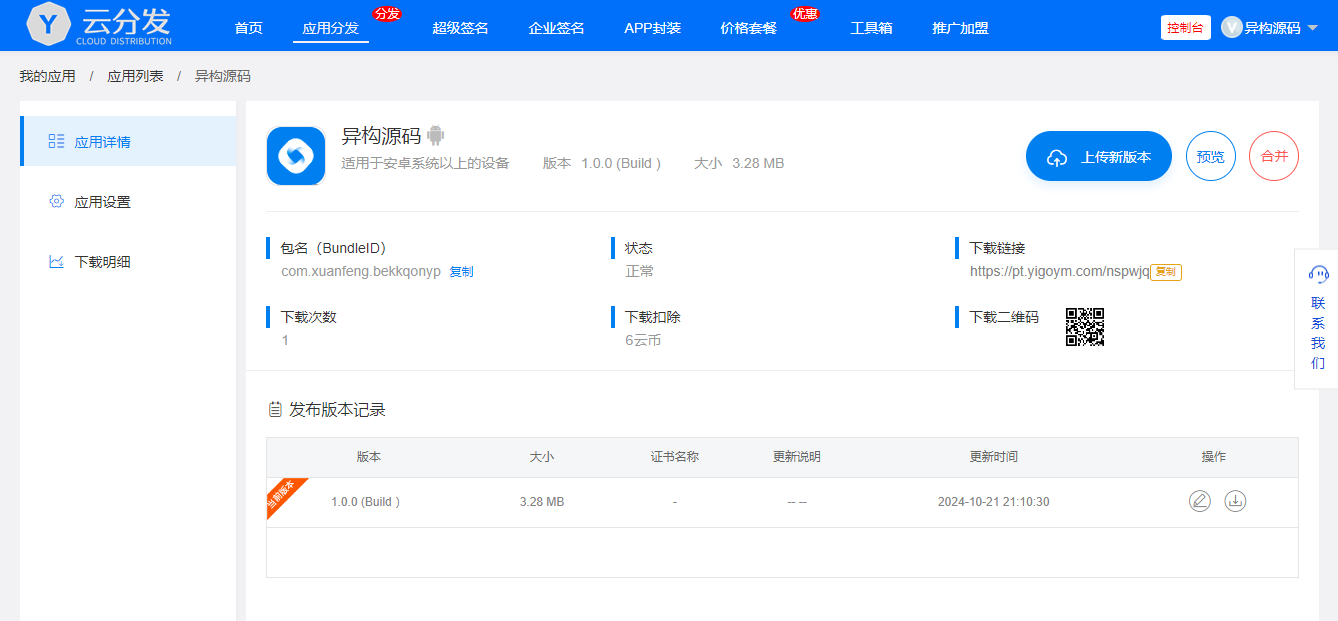
Task: Switch to the 应用分发 menu
Action: point(331,28)
